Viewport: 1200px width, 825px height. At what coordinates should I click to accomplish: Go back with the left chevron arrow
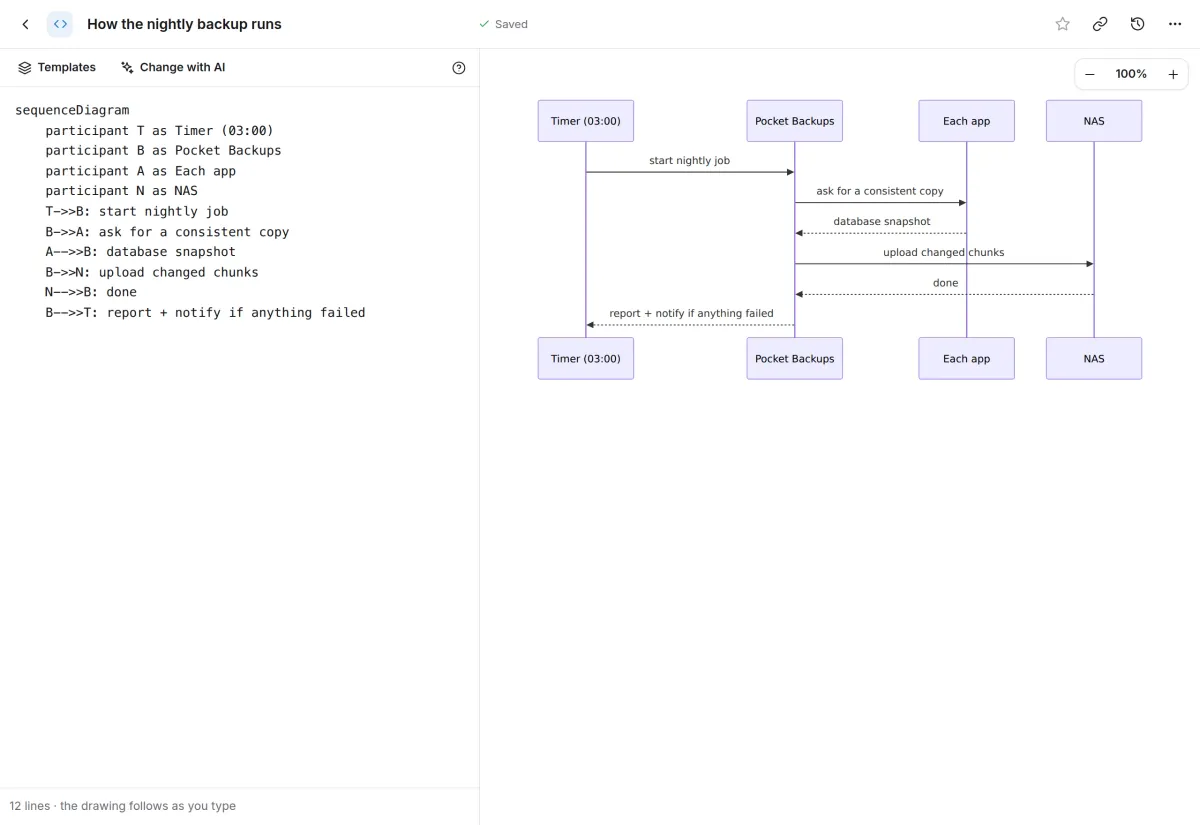[x=26, y=24]
